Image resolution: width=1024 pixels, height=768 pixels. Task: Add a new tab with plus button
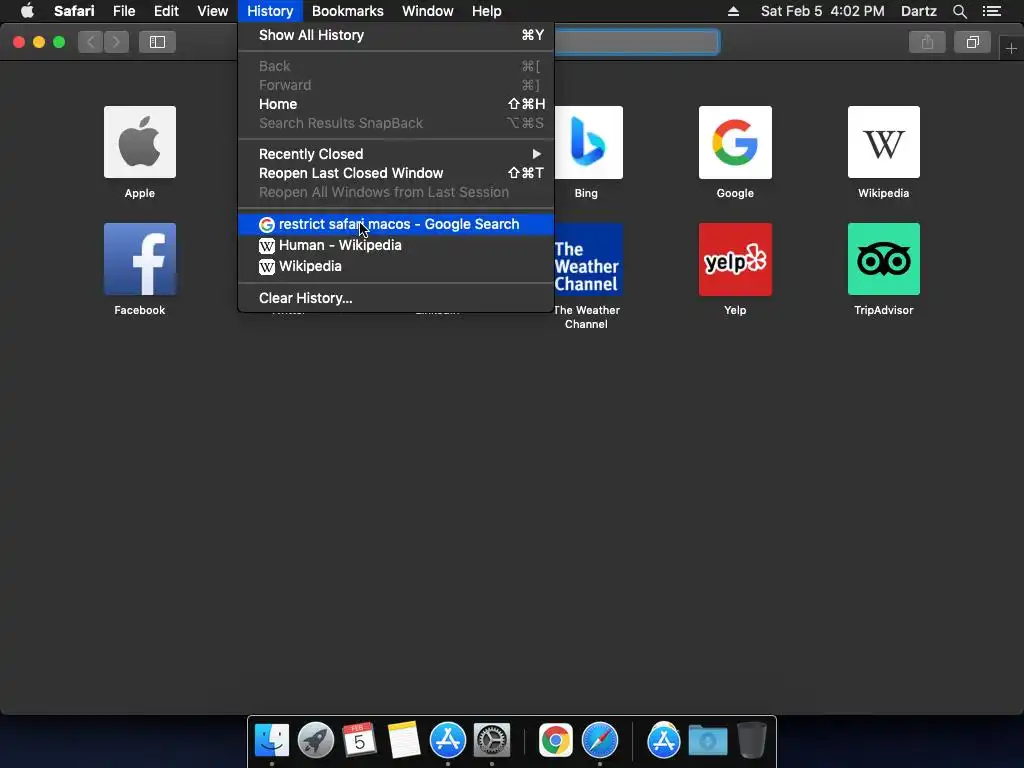pos(1011,48)
